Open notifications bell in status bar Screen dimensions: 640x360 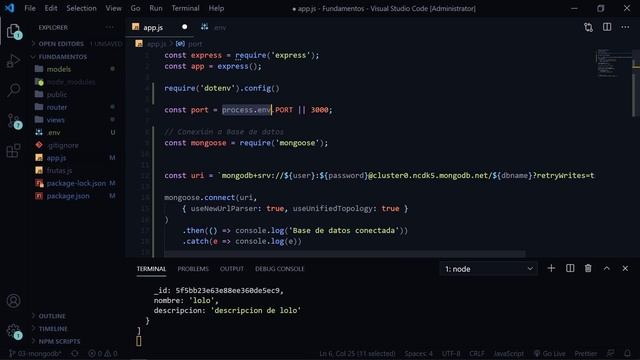[627, 353]
